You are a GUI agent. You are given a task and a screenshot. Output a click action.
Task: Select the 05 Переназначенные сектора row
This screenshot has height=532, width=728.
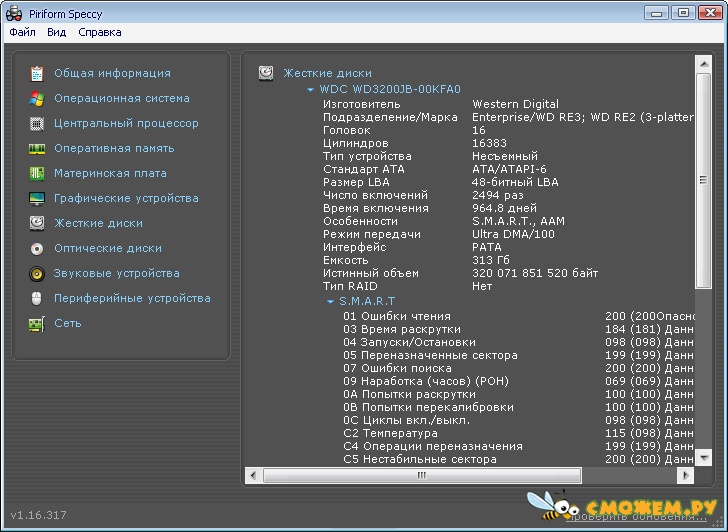point(518,356)
